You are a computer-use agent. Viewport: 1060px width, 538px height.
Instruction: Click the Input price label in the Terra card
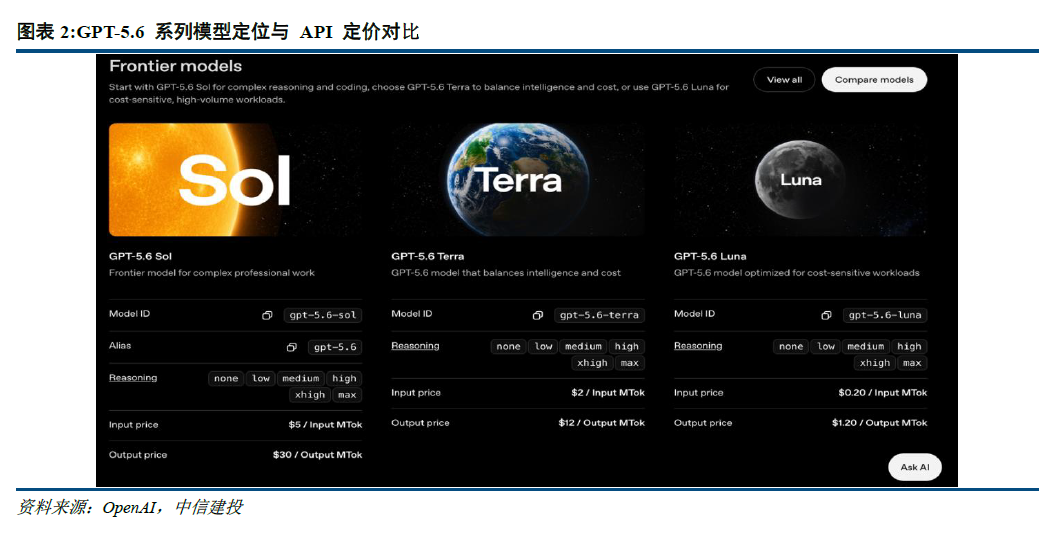(416, 393)
